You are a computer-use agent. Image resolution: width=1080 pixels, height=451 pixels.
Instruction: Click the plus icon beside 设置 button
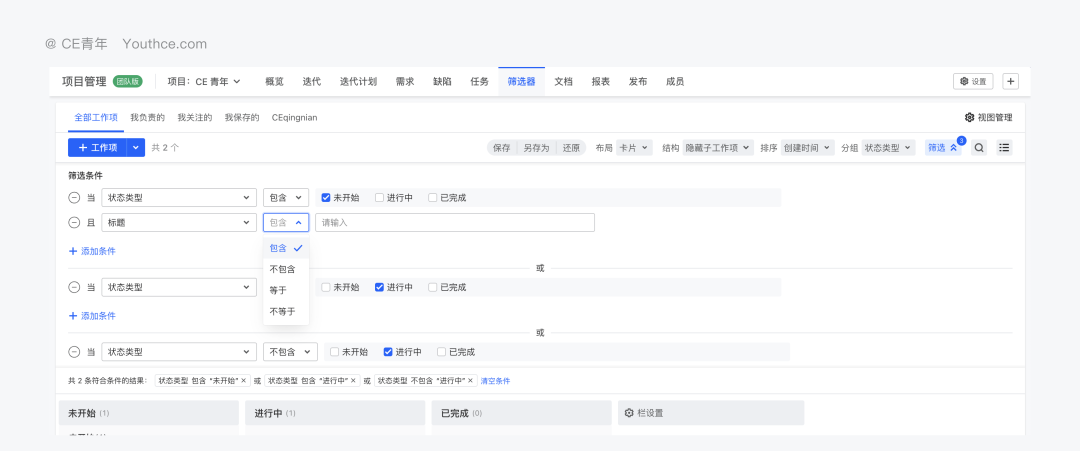1010,81
